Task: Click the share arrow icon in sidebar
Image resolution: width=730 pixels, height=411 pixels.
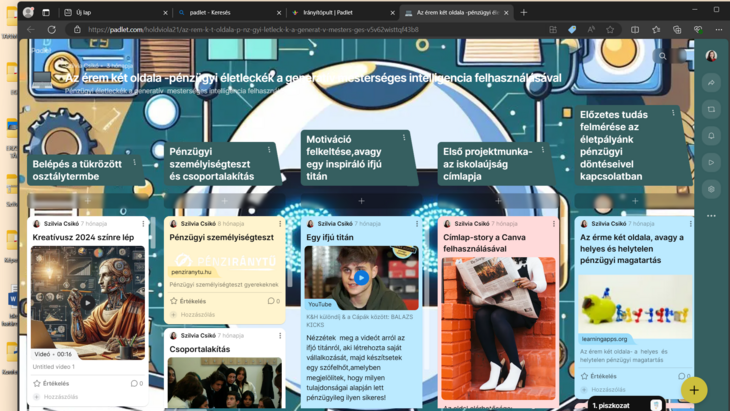Action: click(x=711, y=82)
